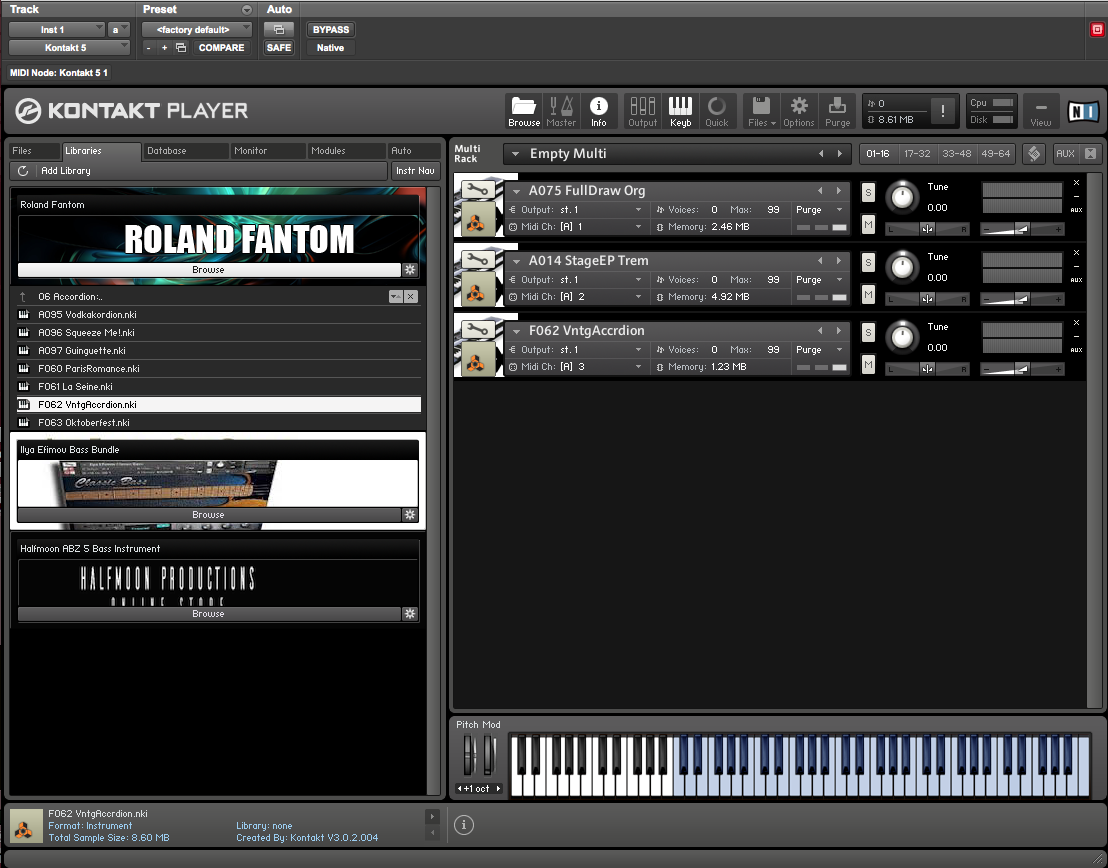Toggle the Keyb on-screen keyboard icon
Viewport: 1108px width, 868px height.
pos(680,111)
